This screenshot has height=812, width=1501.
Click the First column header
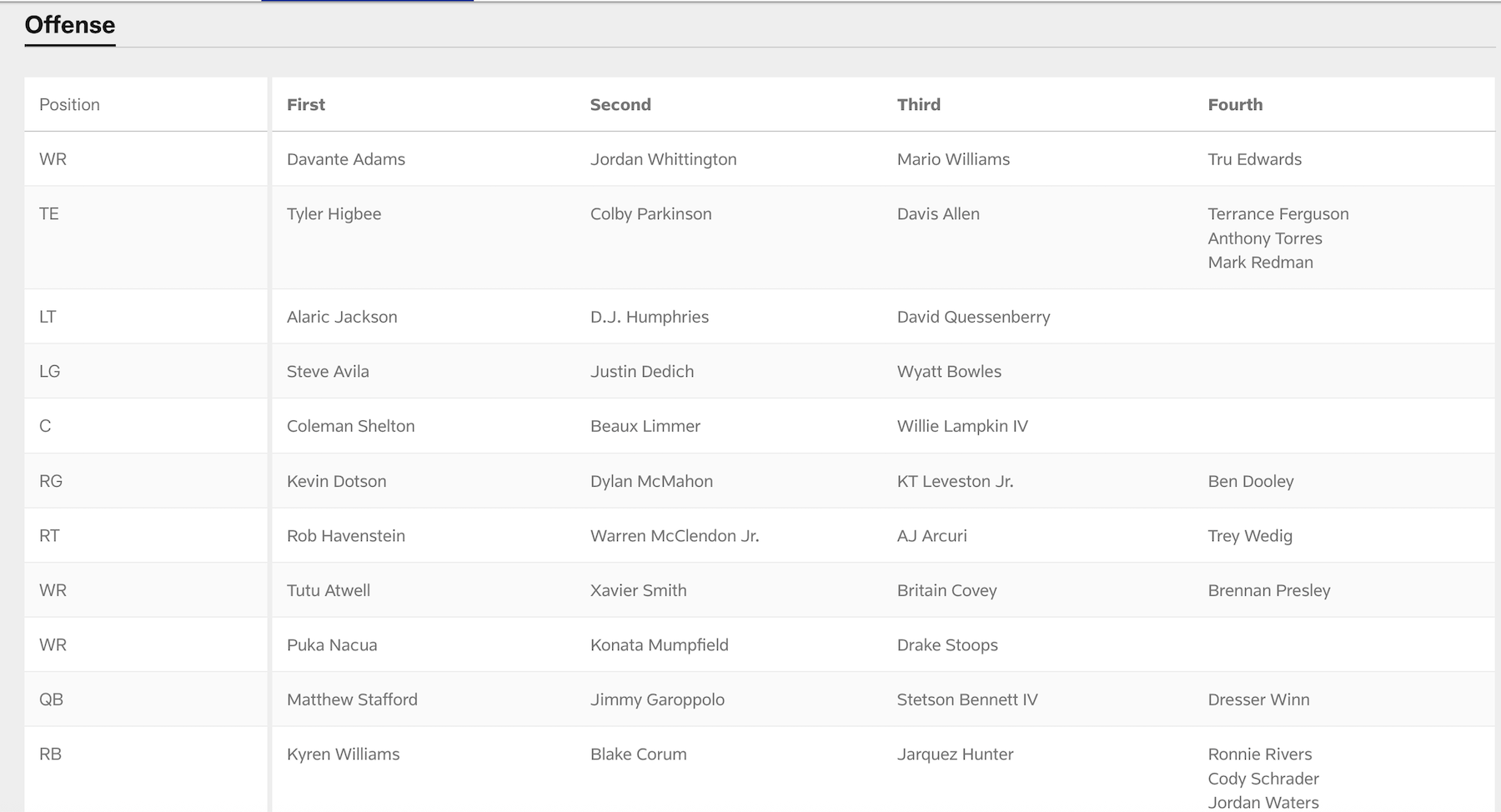coord(305,104)
